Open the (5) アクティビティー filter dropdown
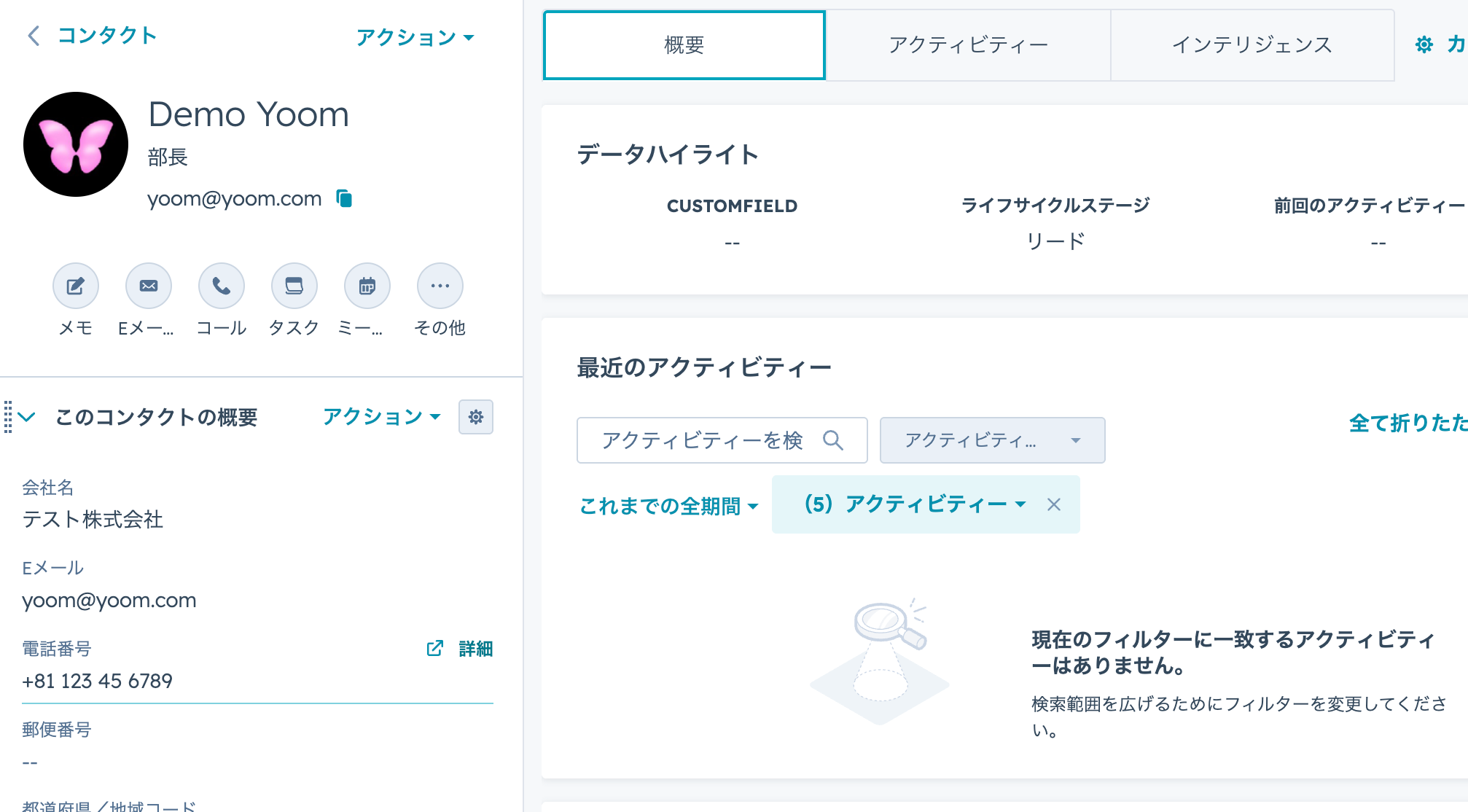This screenshot has width=1468, height=812. pyautogui.click(x=915, y=504)
